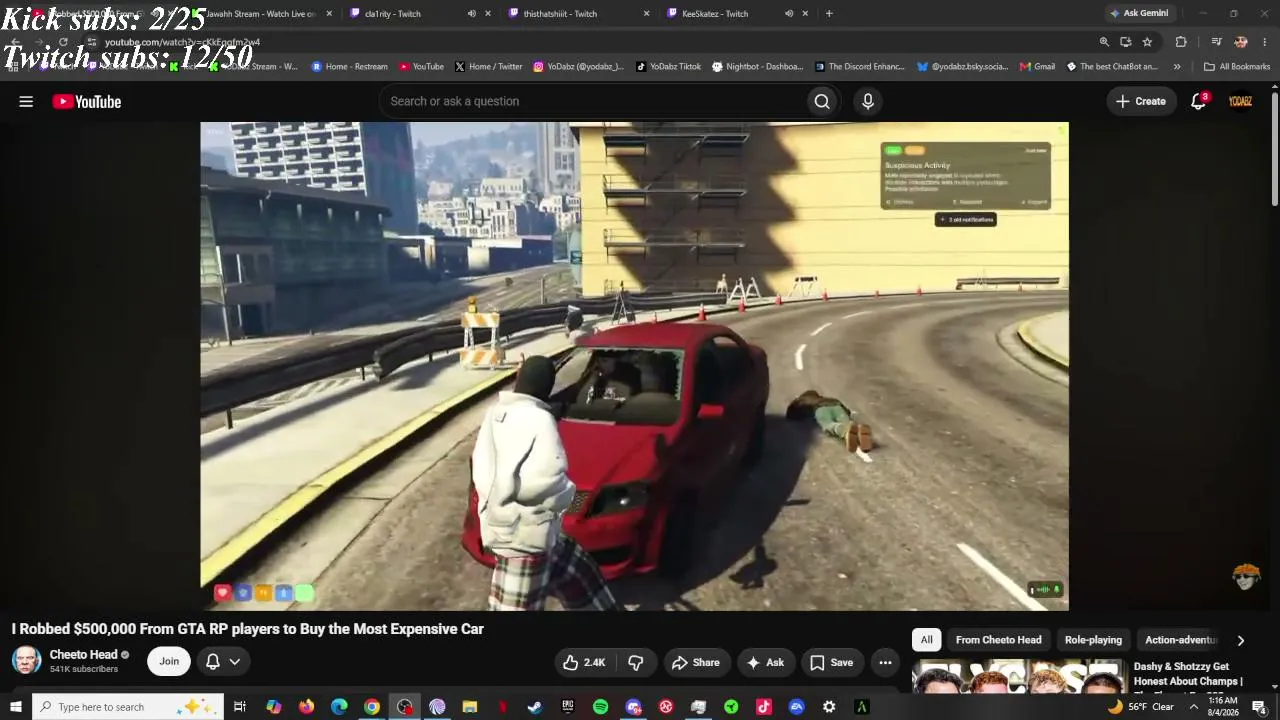Show hidden system tray icons
Image resolution: width=1280 pixels, height=720 pixels.
tap(1193, 707)
